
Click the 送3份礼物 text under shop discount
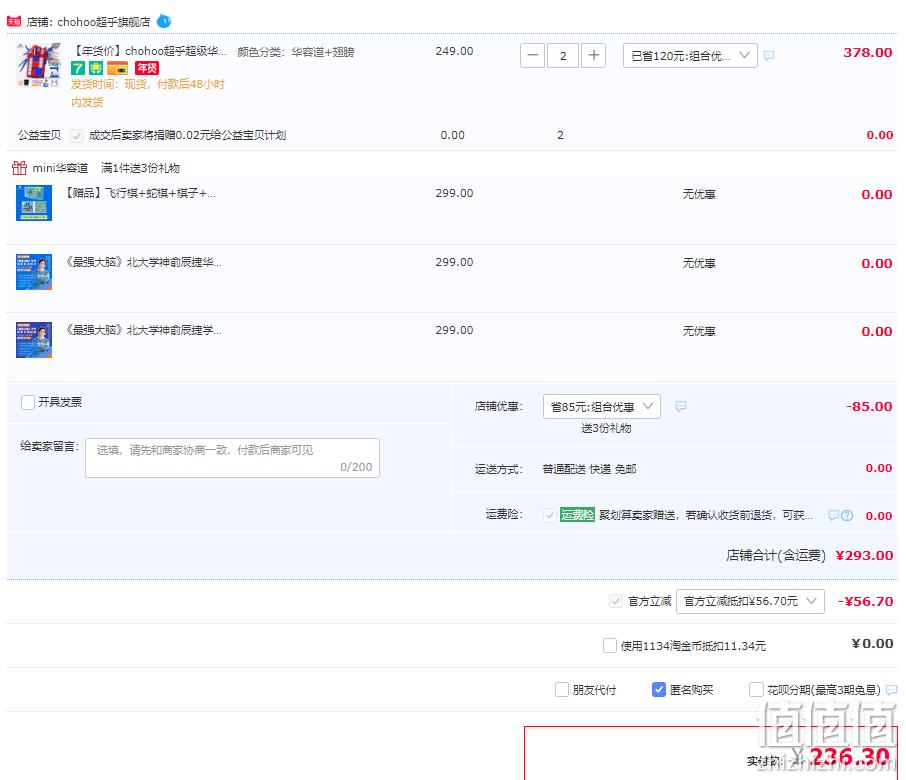pos(606,428)
